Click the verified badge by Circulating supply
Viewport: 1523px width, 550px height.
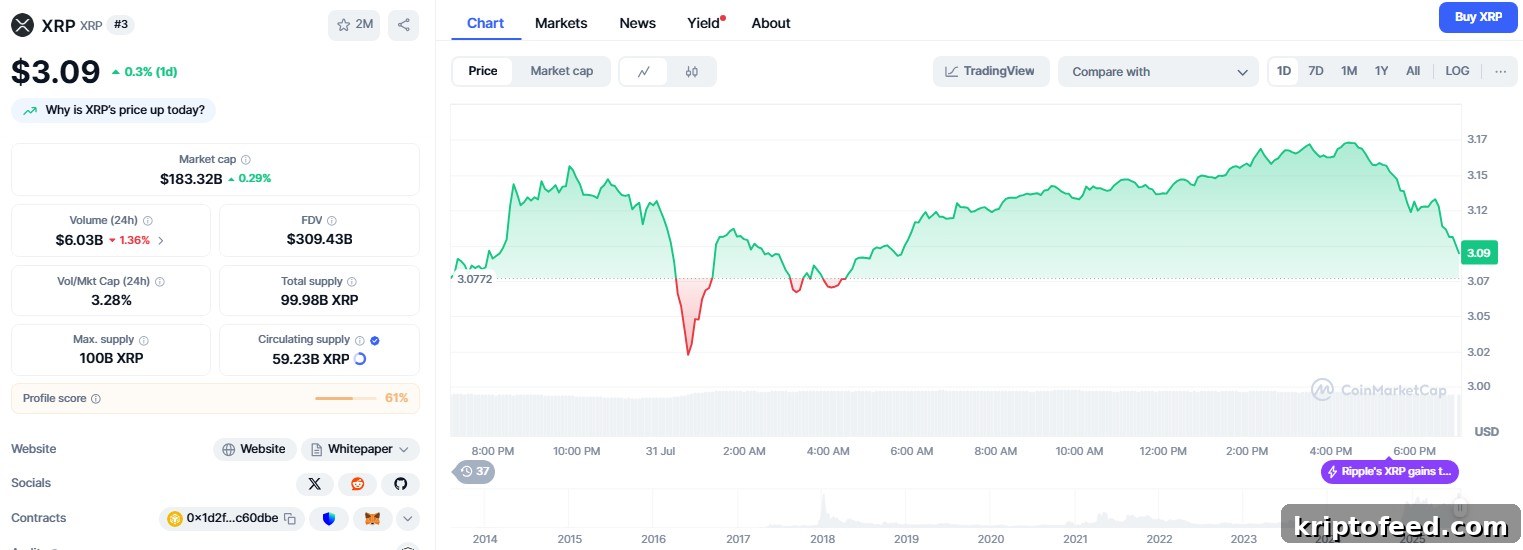click(375, 340)
